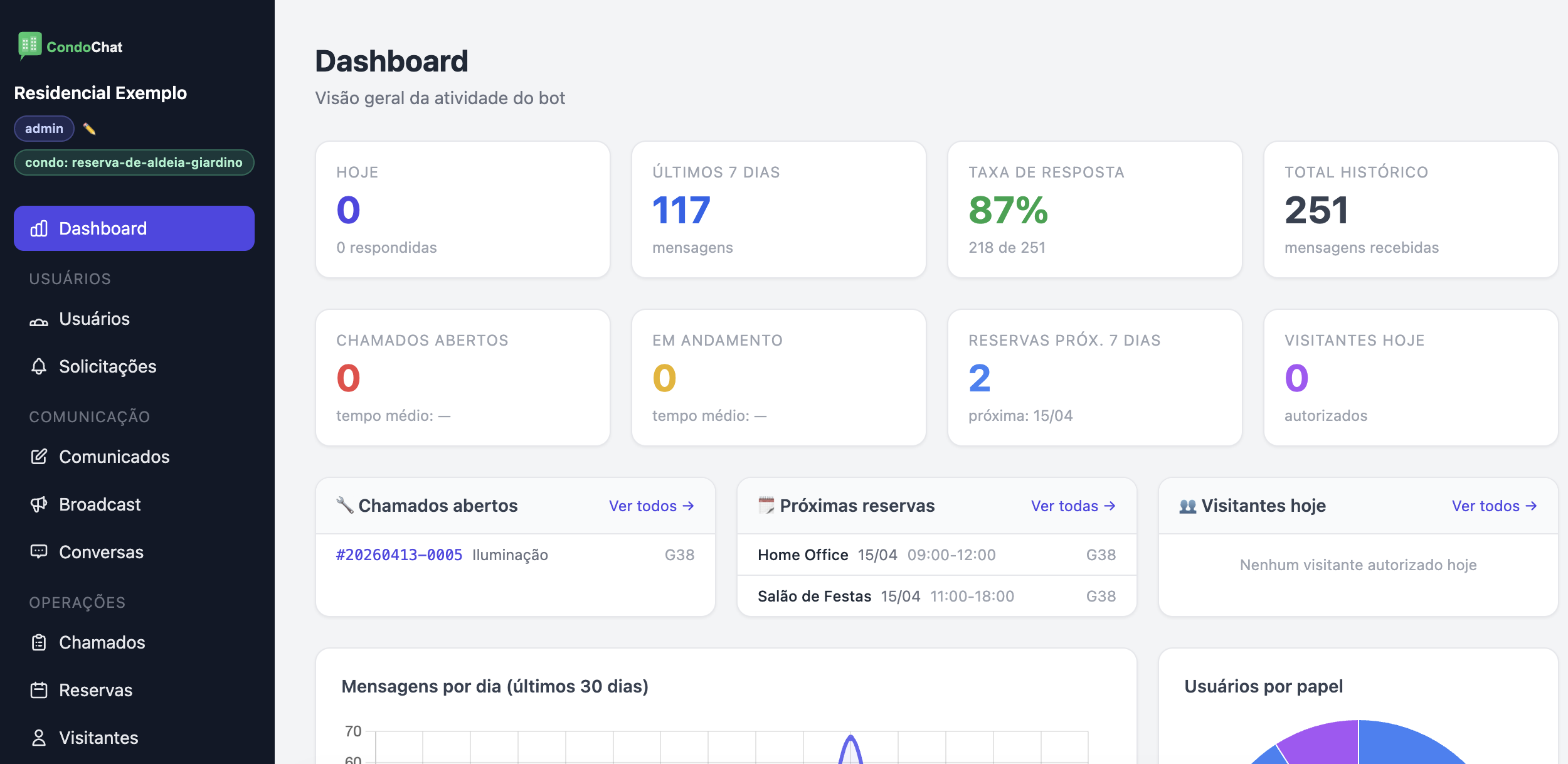
Task: Click the CondoChat logo icon
Action: [x=29, y=46]
